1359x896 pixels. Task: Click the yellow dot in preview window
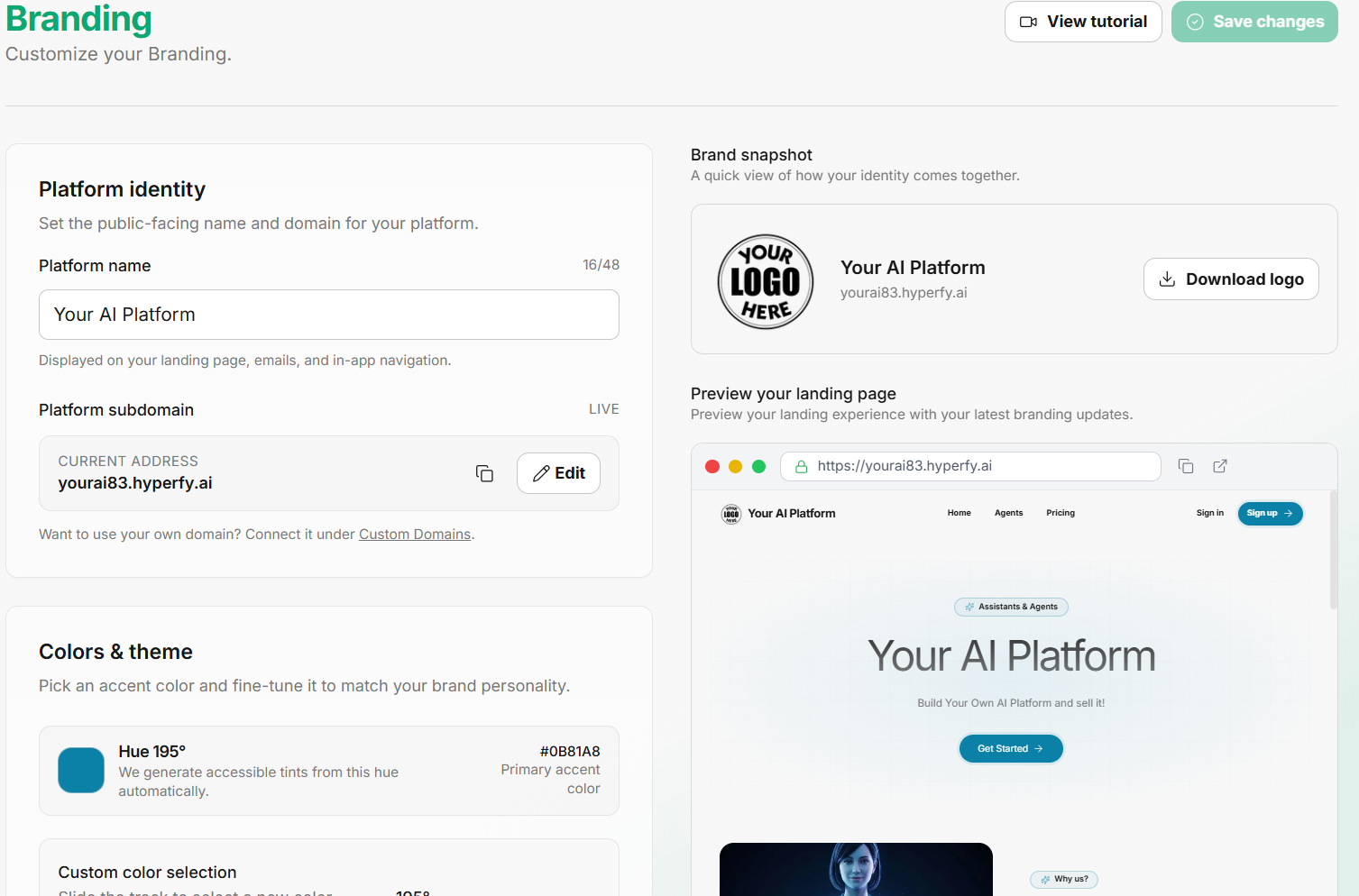click(x=735, y=466)
